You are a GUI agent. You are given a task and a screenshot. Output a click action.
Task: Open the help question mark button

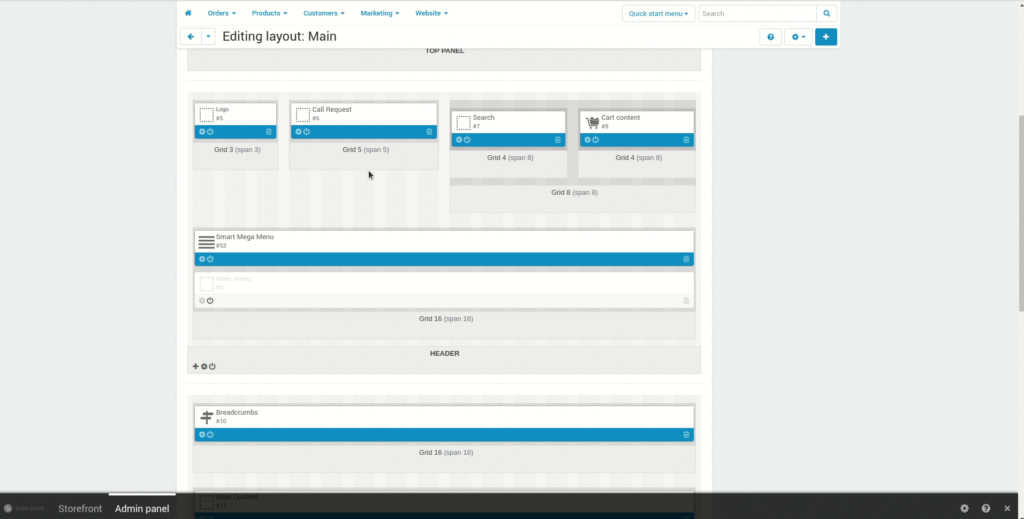click(770, 37)
